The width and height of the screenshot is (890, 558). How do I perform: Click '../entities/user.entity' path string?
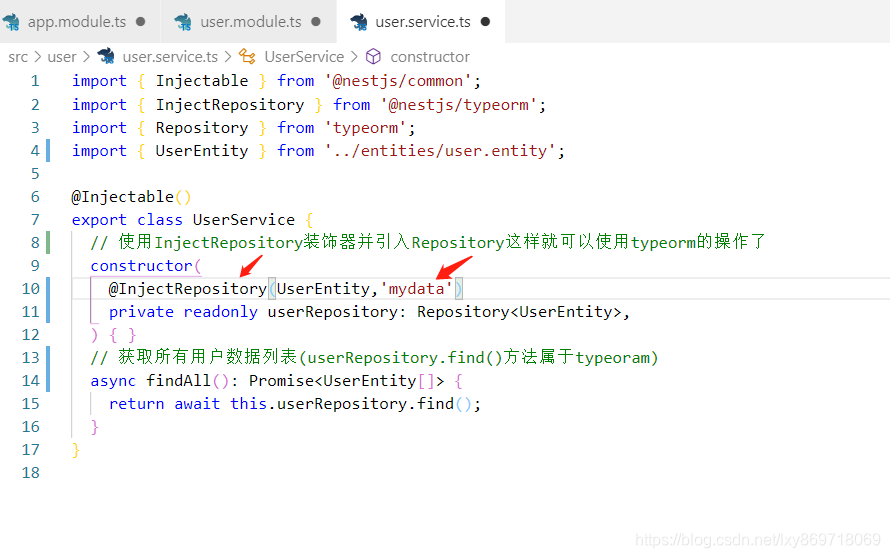[440, 151]
